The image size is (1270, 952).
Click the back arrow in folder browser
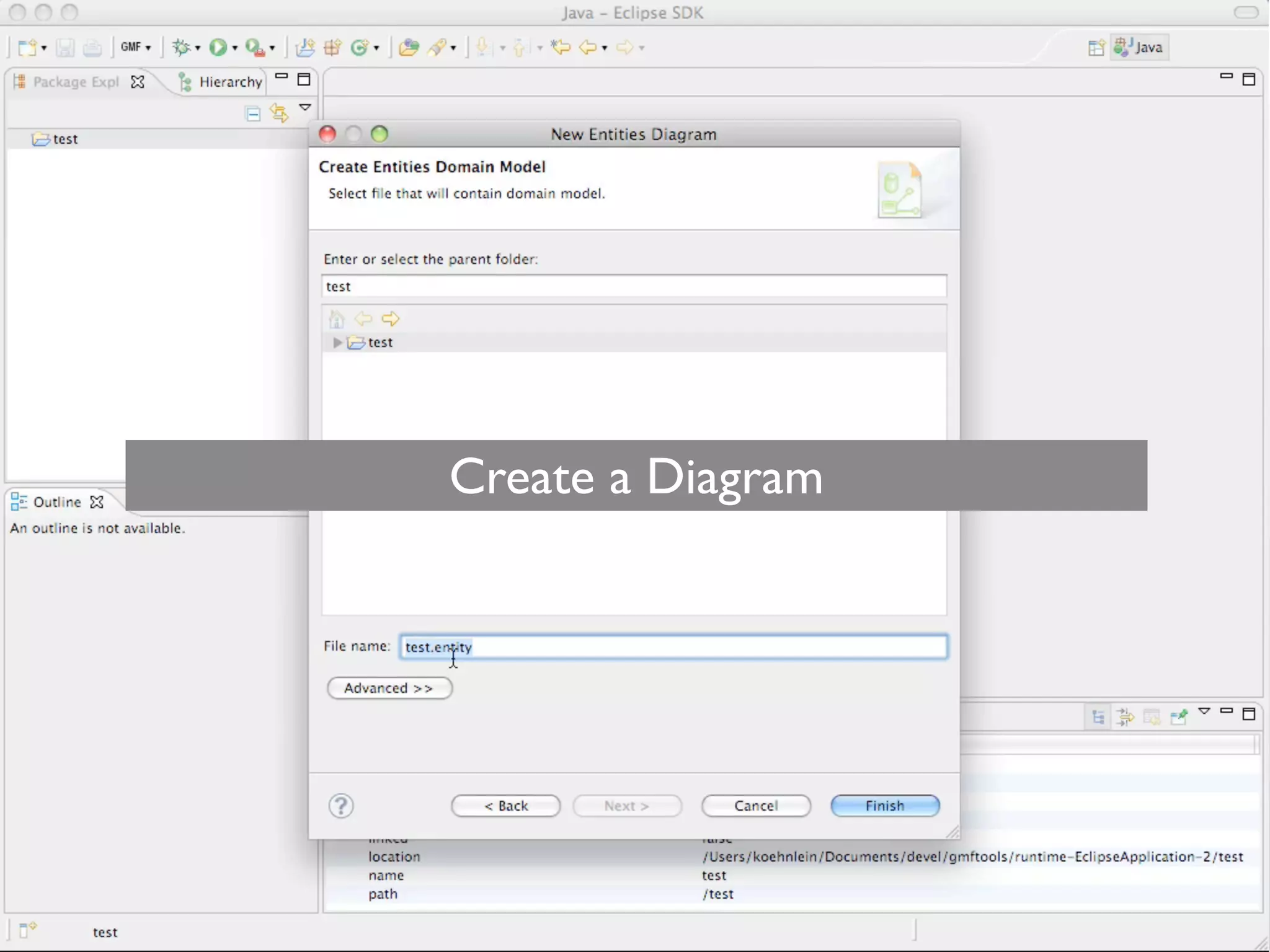tap(363, 319)
